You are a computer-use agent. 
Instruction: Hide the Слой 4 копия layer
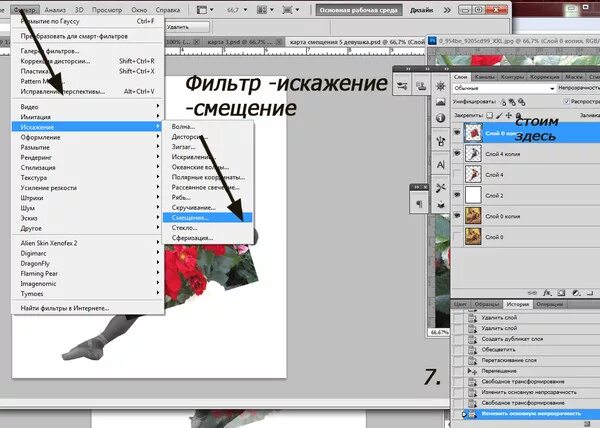pyautogui.click(x=457, y=153)
